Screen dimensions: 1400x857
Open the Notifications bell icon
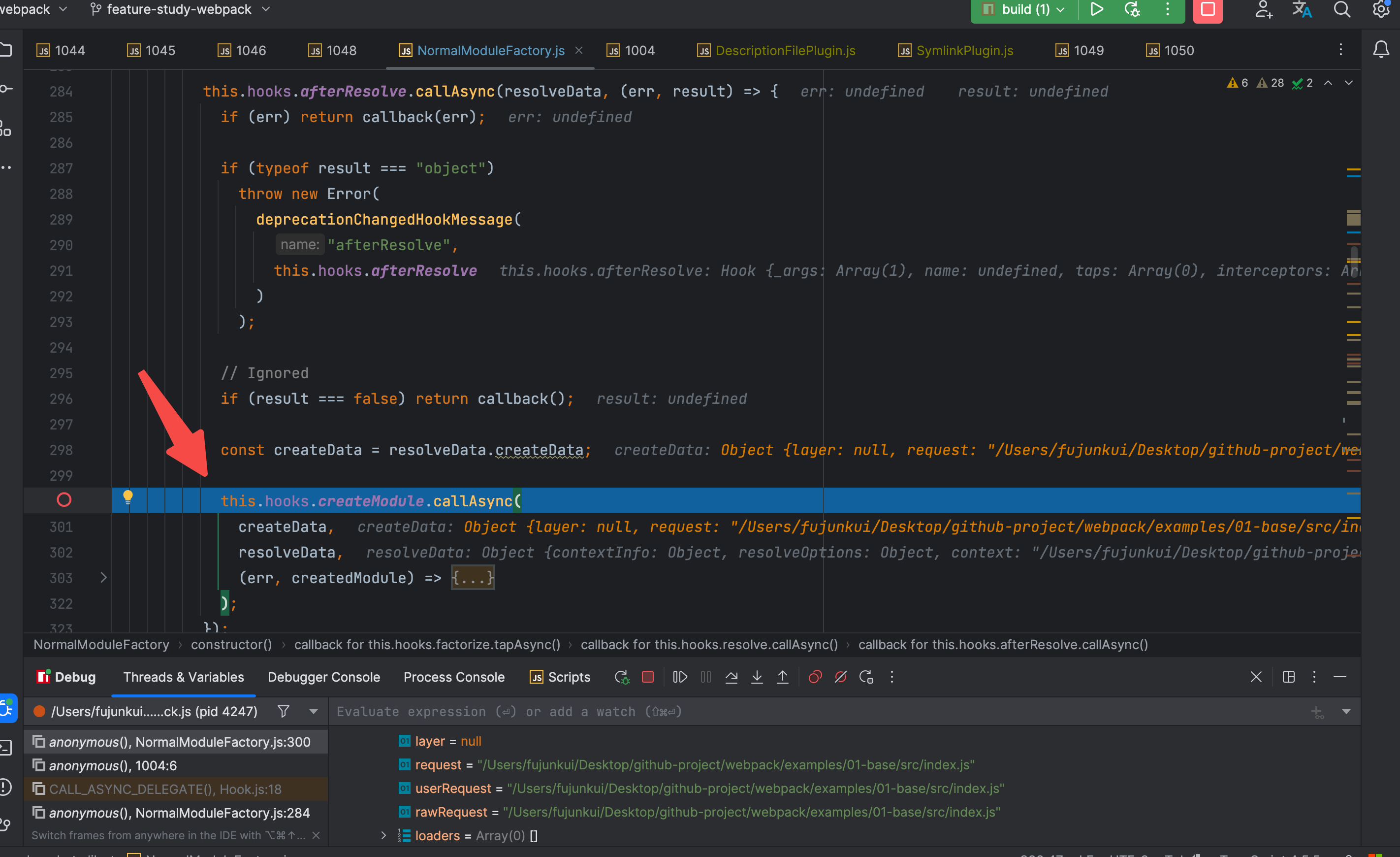pos(1381,50)
